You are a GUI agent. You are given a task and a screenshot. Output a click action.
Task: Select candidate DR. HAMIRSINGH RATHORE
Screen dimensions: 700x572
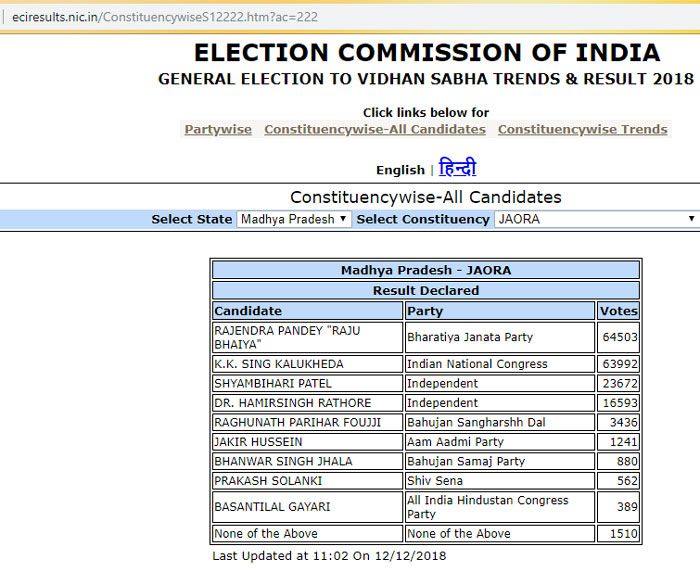(x=308, y=403)
